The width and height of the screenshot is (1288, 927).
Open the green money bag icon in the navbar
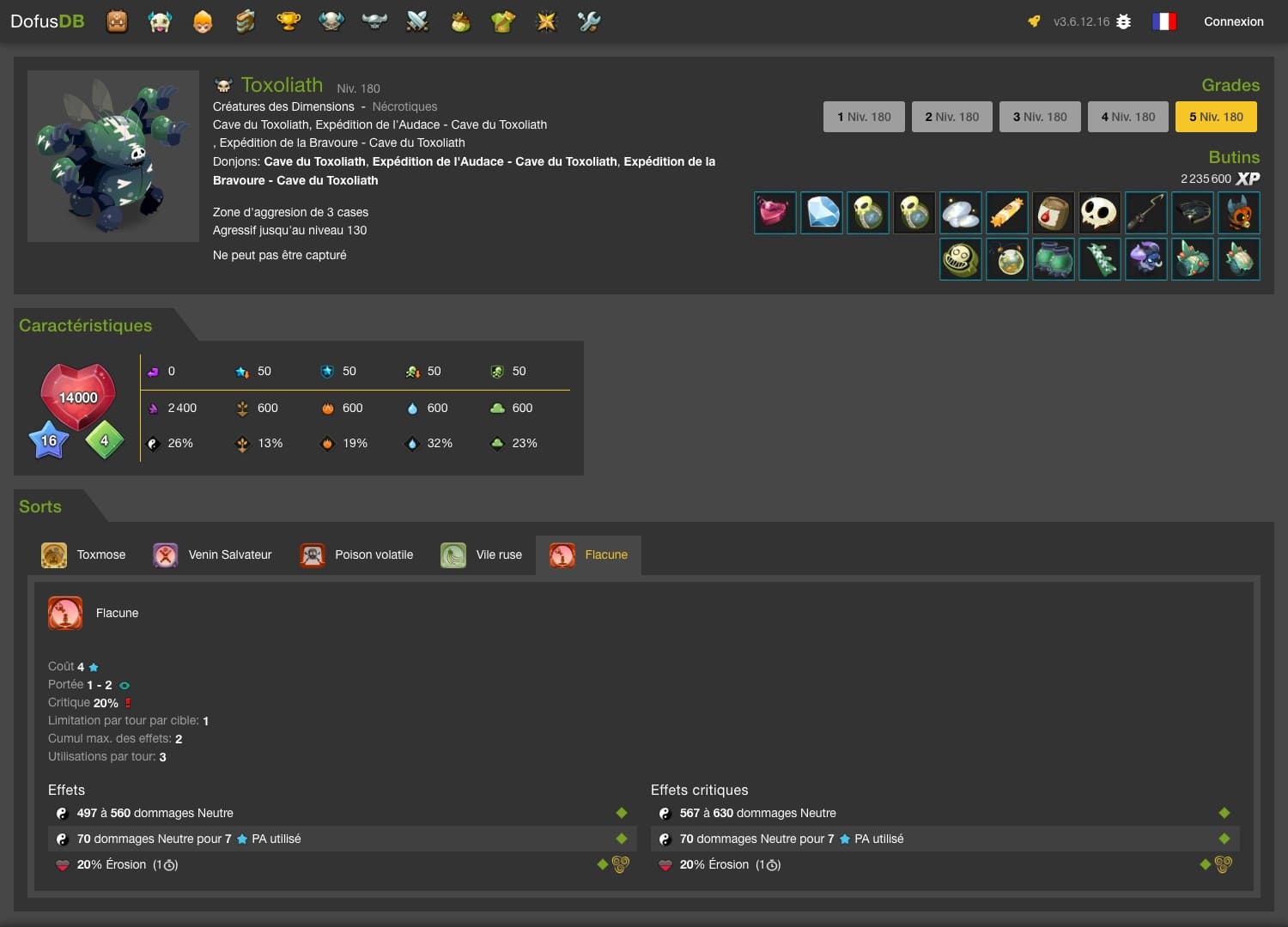(x=460, y=21)
